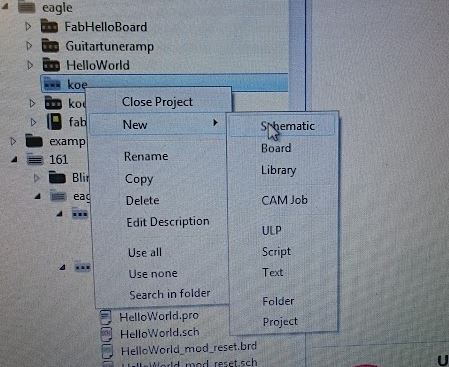Viewport: 449px width, 367px height.
Task: Choose Library from the New submenu
Action: click(x=278, y=170)
